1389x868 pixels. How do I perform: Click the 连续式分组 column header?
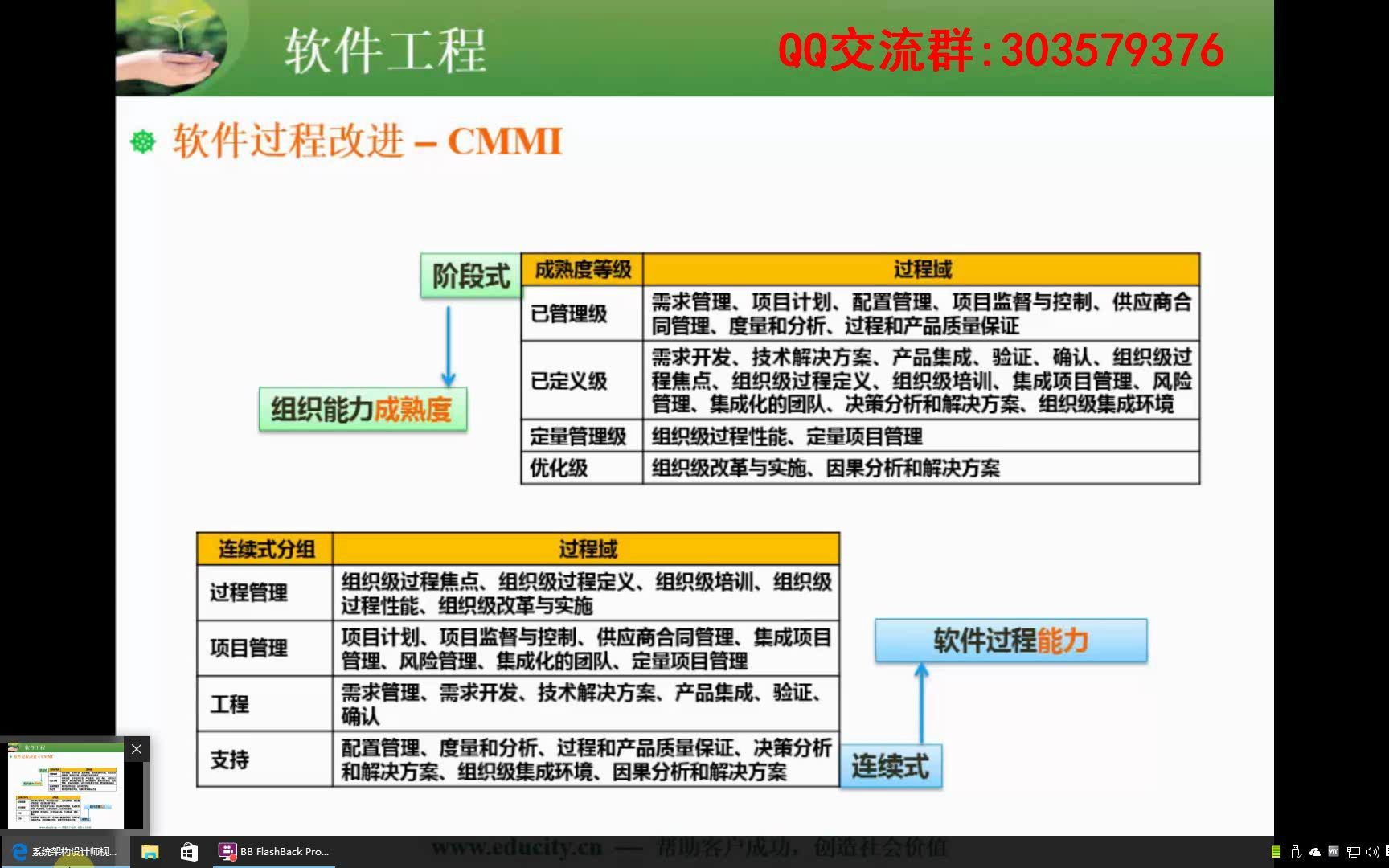click(x=265, y=550)
